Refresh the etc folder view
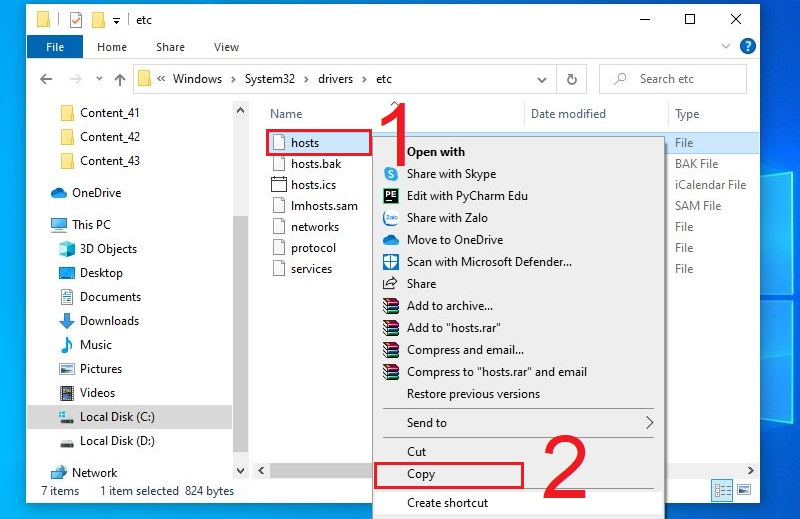The width and height of the screenshot is (800, 519). [572, 79]
